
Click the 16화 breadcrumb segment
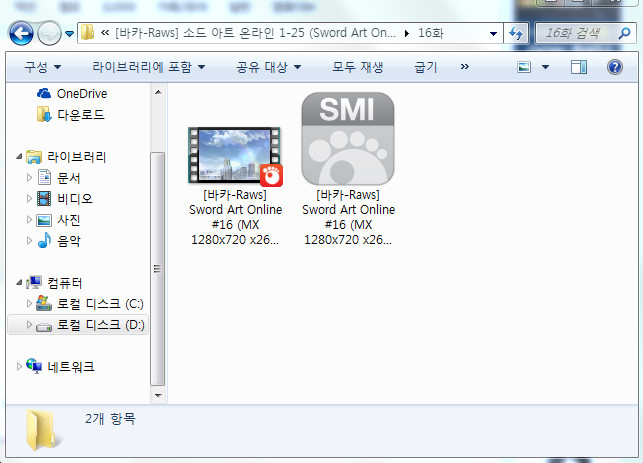click(430, 33)
